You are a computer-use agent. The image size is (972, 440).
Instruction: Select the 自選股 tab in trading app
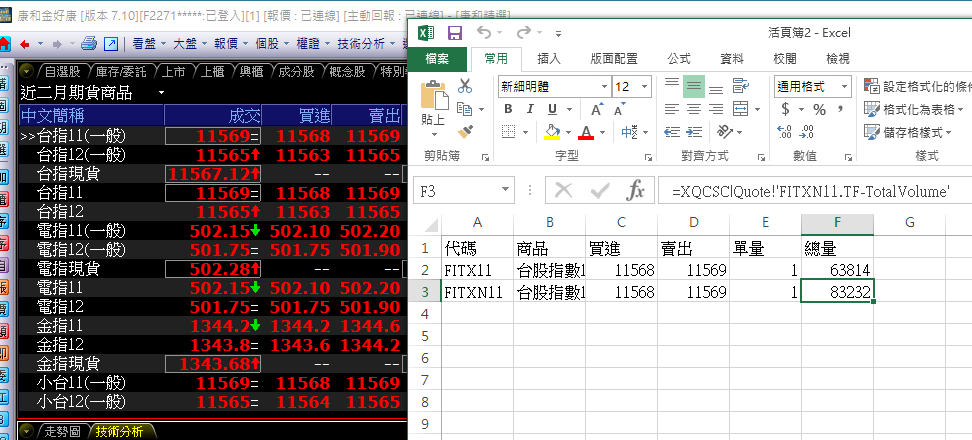pos(62,72)
